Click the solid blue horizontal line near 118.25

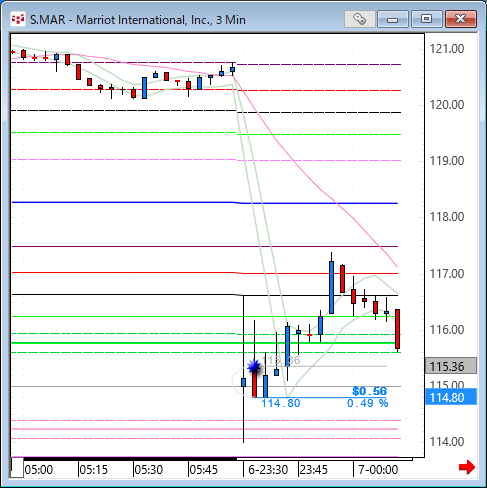pos(205,203)
